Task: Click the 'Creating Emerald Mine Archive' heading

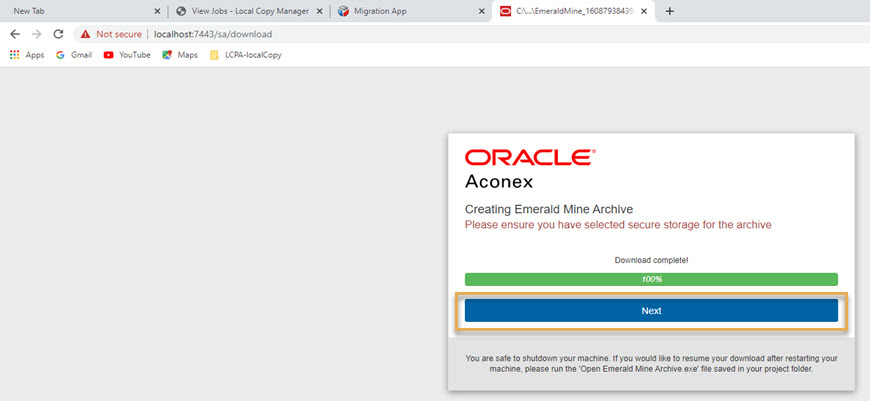Action: tap(549, 209)
